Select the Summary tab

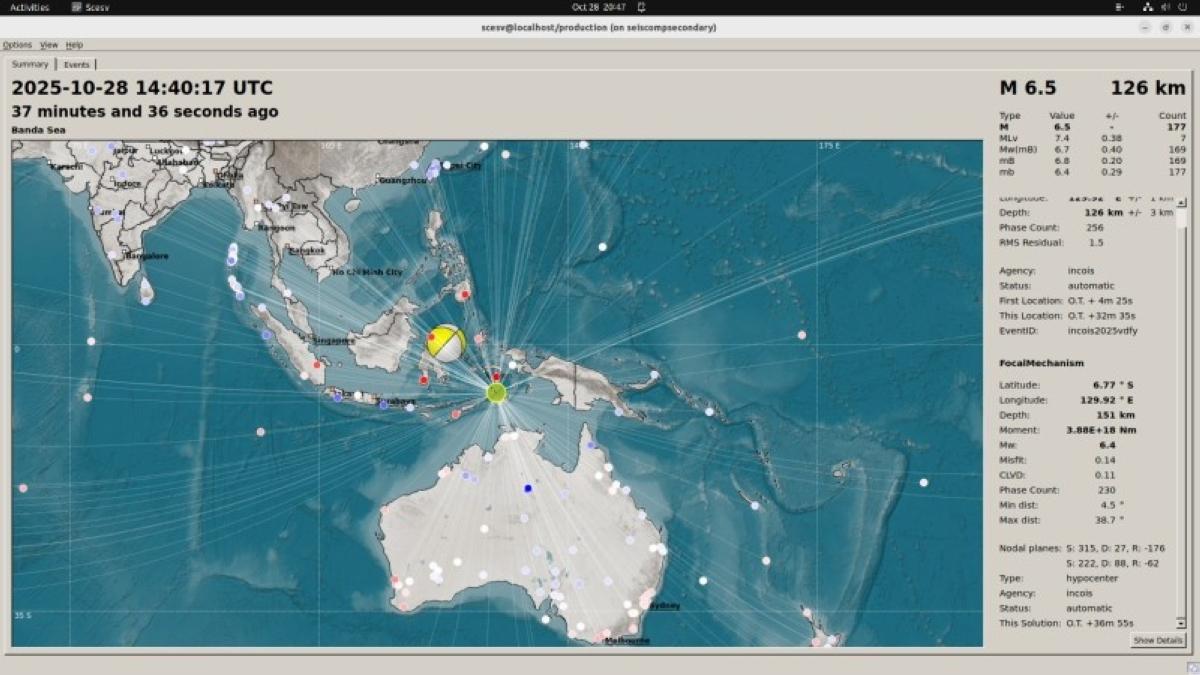click(30, 64)
